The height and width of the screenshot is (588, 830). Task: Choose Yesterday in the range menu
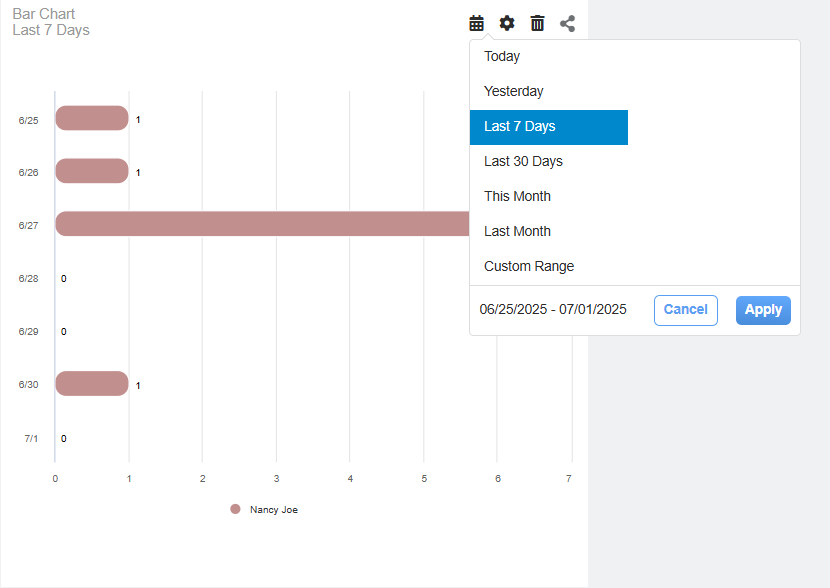(514, 92)
